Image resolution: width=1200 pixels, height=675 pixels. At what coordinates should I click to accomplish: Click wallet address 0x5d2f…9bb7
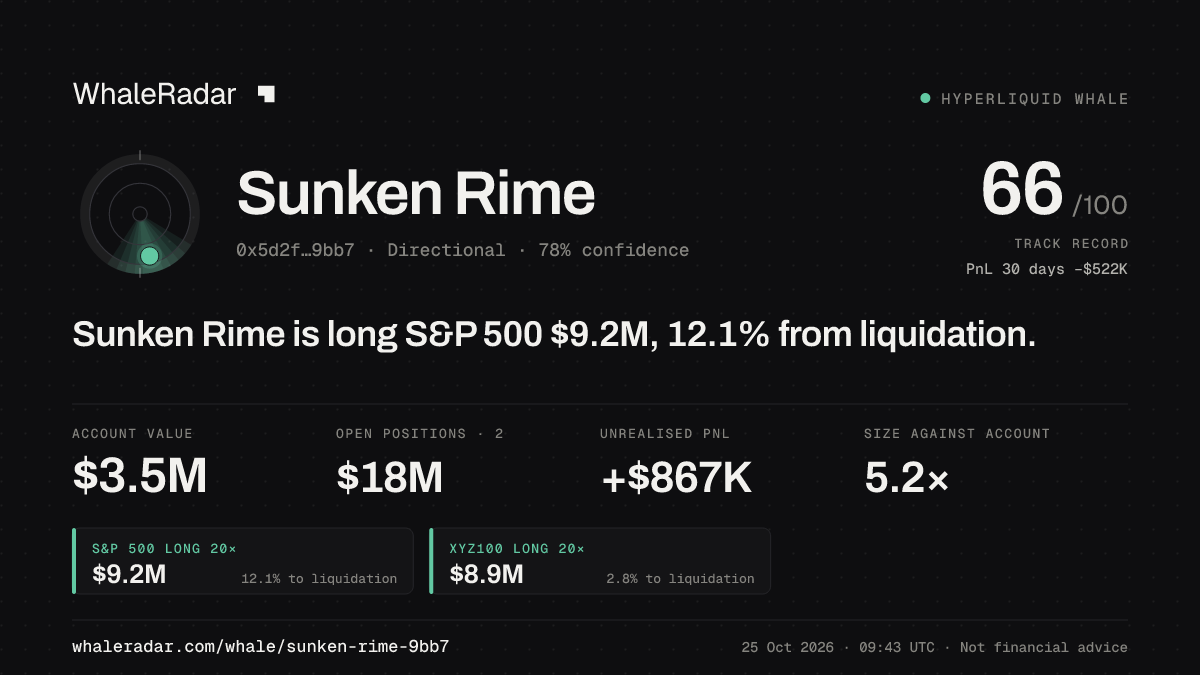pyautogui.click(x=295, y=250)
